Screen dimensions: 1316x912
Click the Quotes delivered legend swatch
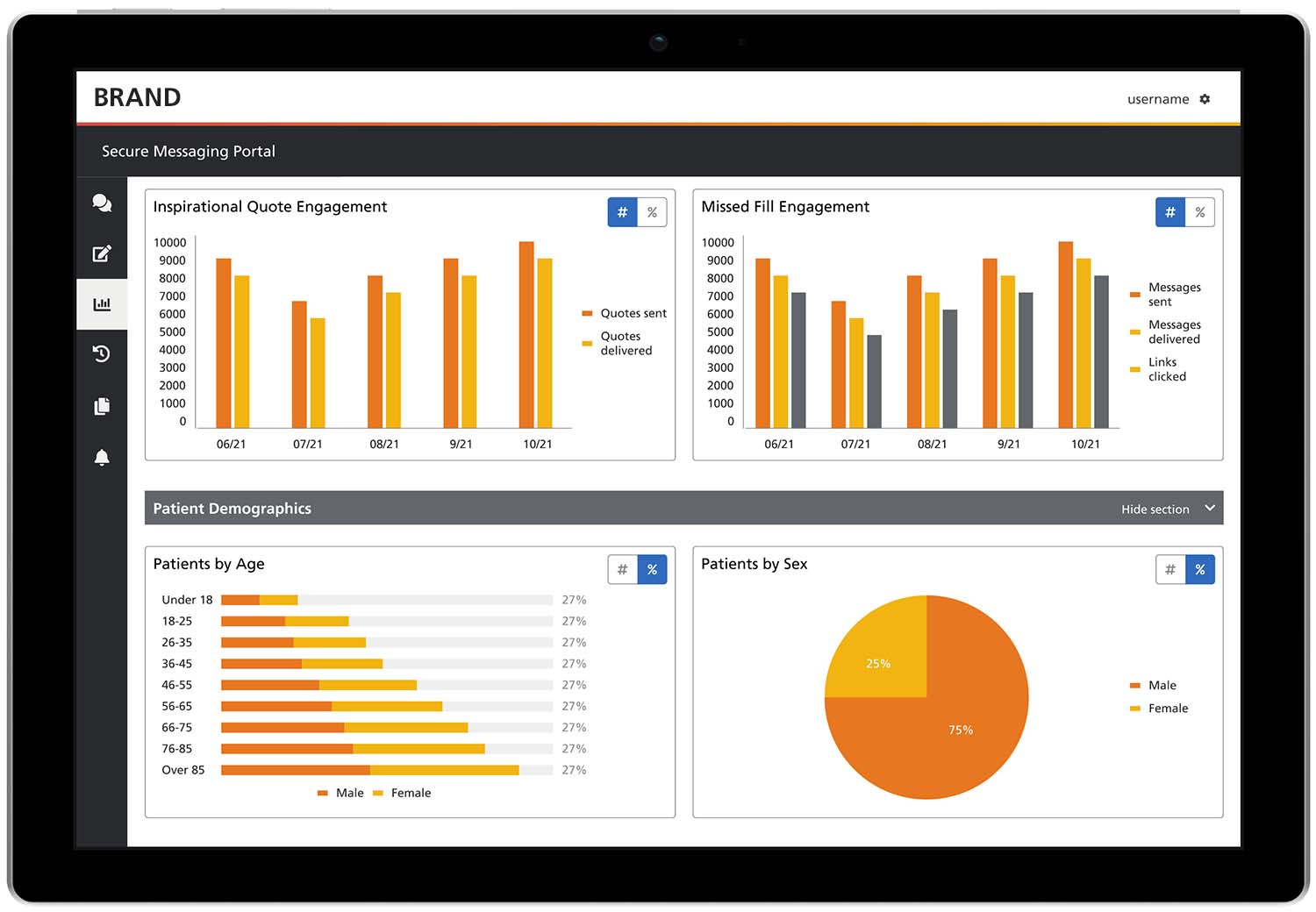tap(587, 344)
